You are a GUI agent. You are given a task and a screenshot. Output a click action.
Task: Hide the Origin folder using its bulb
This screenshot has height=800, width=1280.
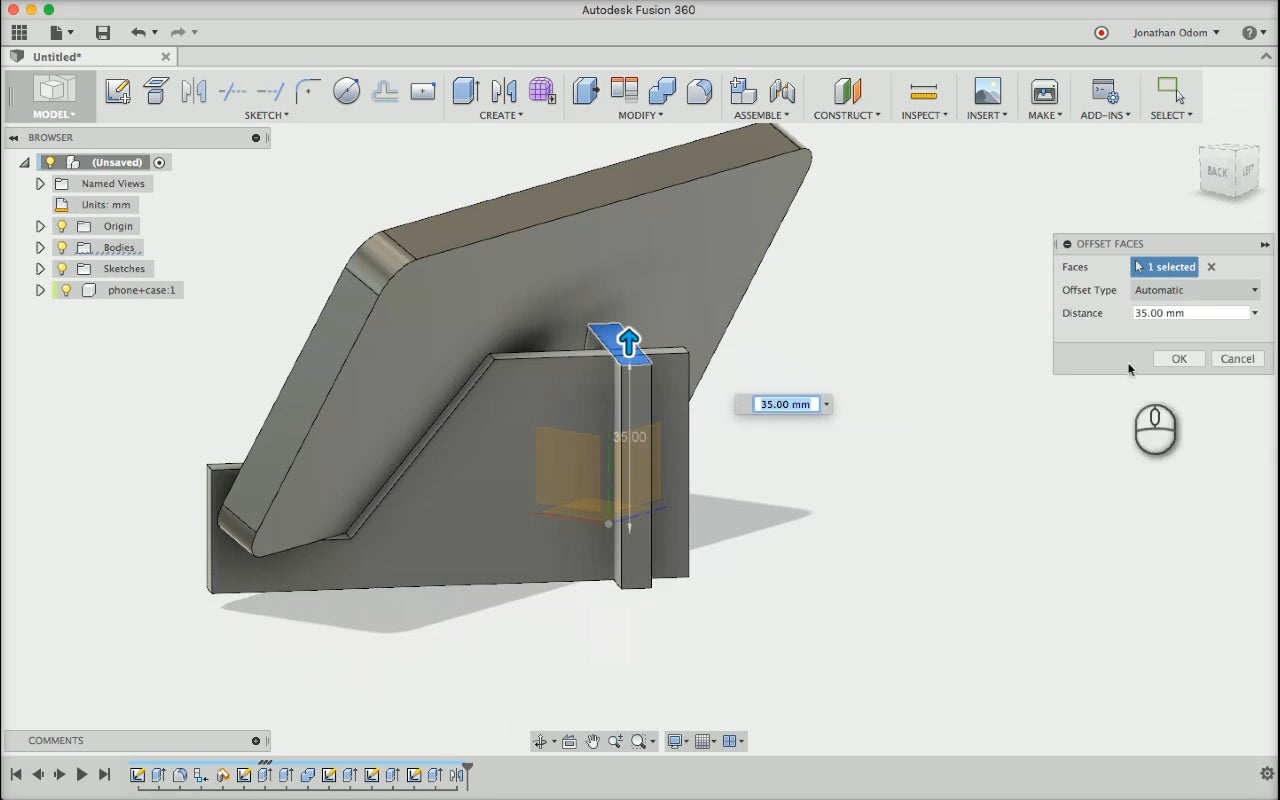coord(62,227)
